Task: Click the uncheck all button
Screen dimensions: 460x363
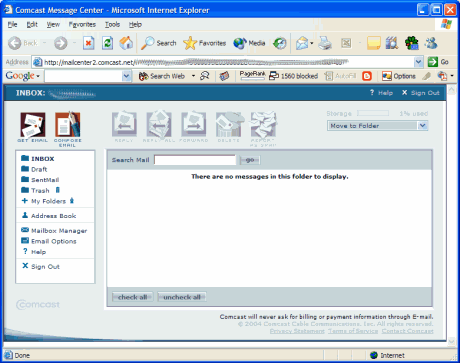Action: click(182, 297)
